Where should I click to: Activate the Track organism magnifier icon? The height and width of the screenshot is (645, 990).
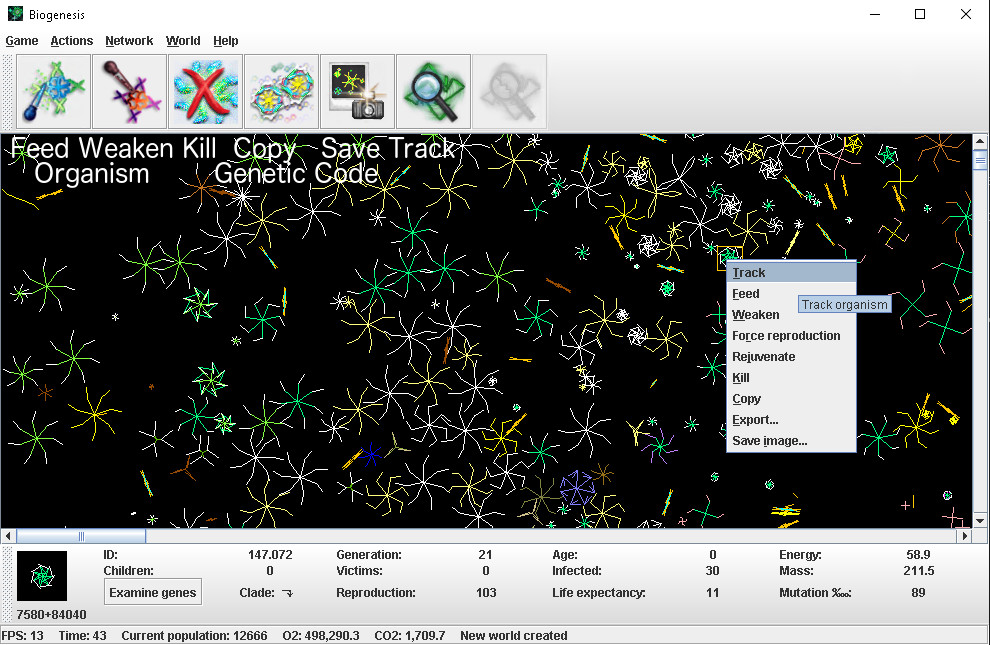[x=434, y=92]
